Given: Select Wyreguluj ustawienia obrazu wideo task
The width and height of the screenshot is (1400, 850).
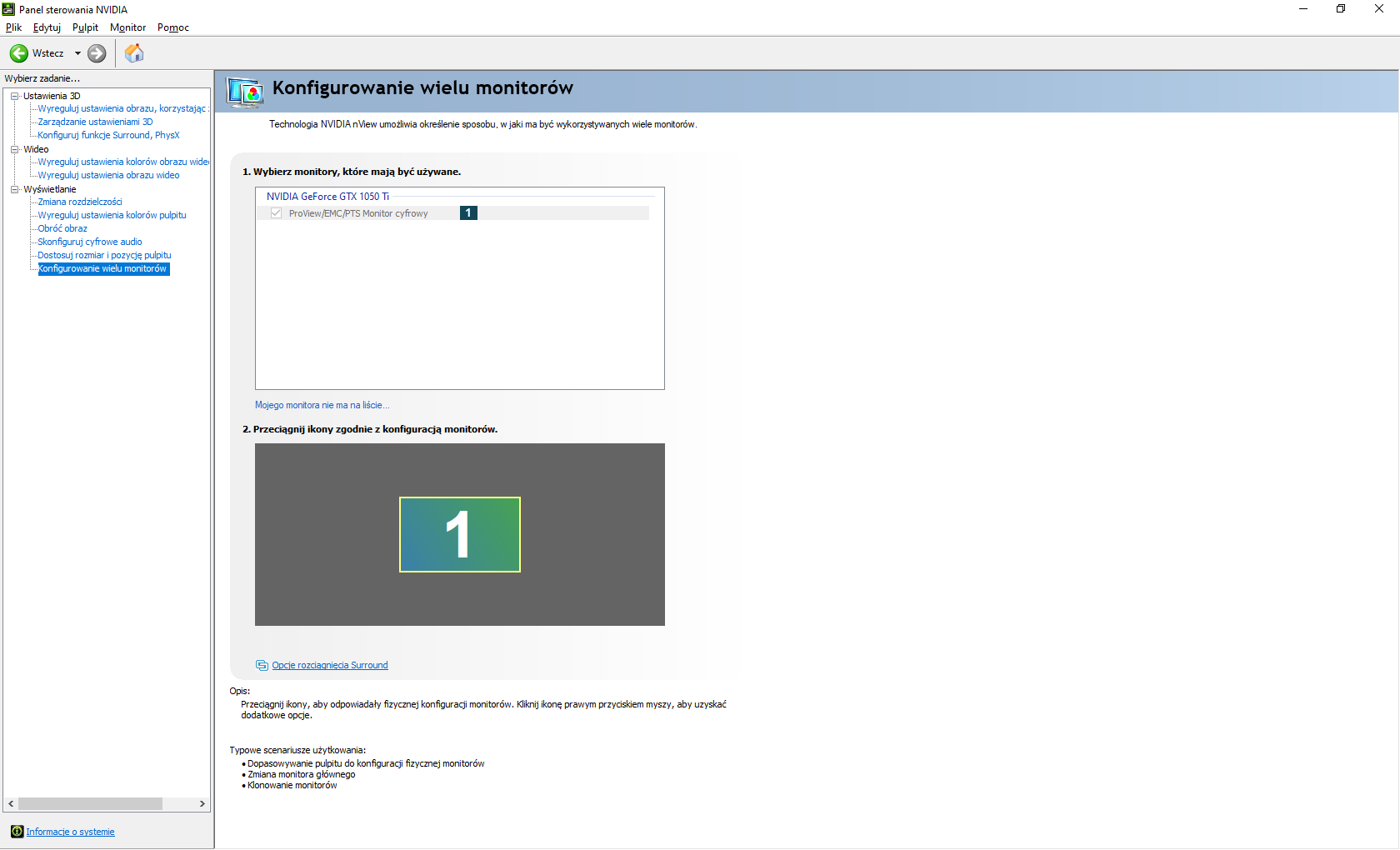Looking at the screenshot, I should tap(108, 175).
